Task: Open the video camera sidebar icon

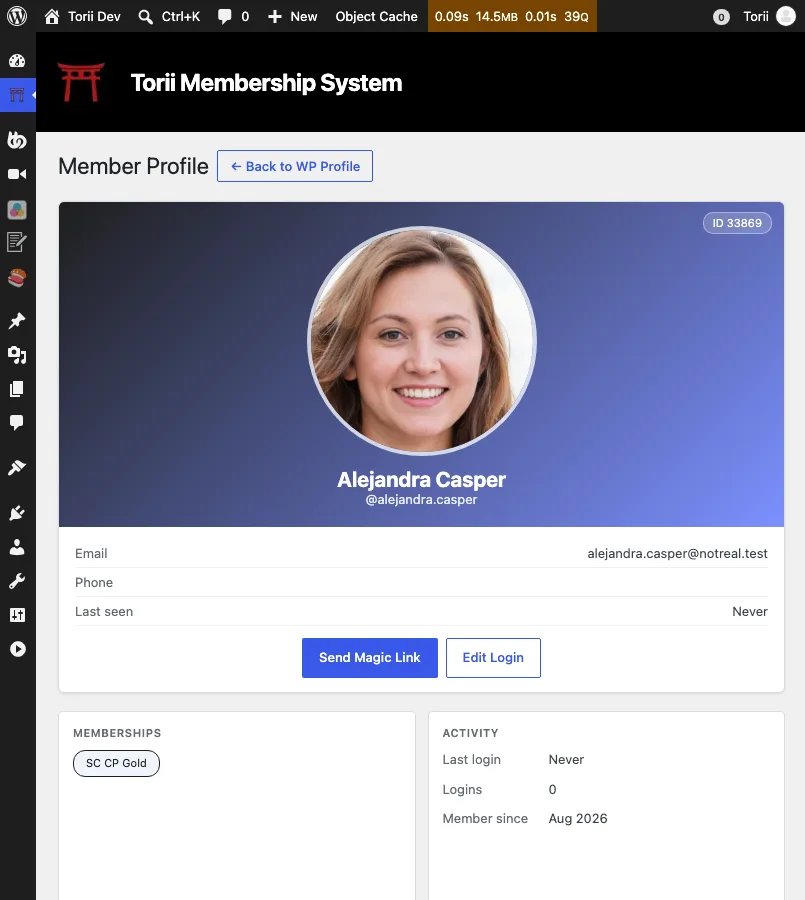Action: (17, 174)
